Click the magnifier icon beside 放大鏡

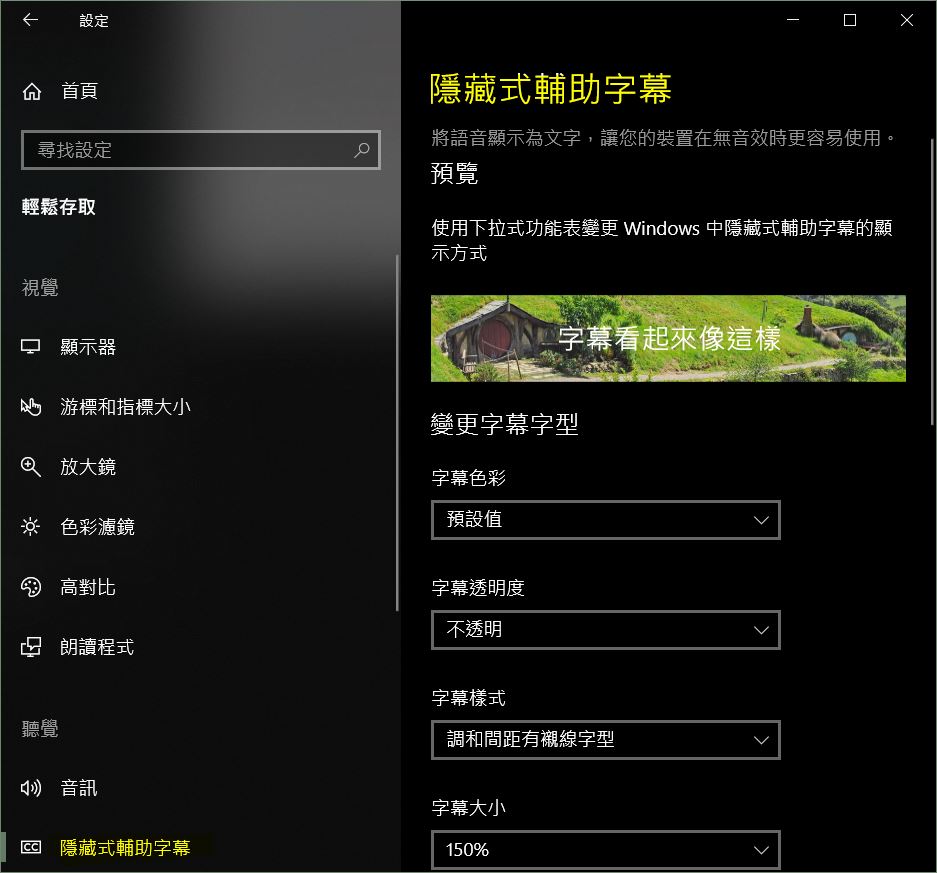[x=30, y=467]
